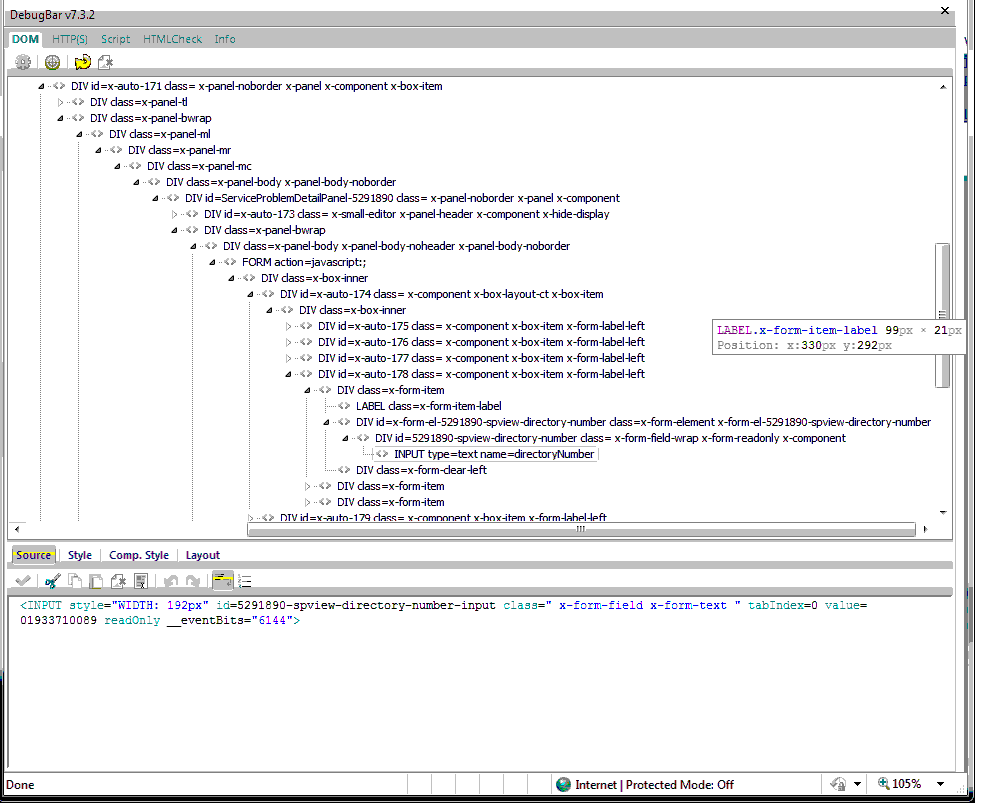
Task: Click the undo arrow in source toolbar
Action: pos(171,581)
